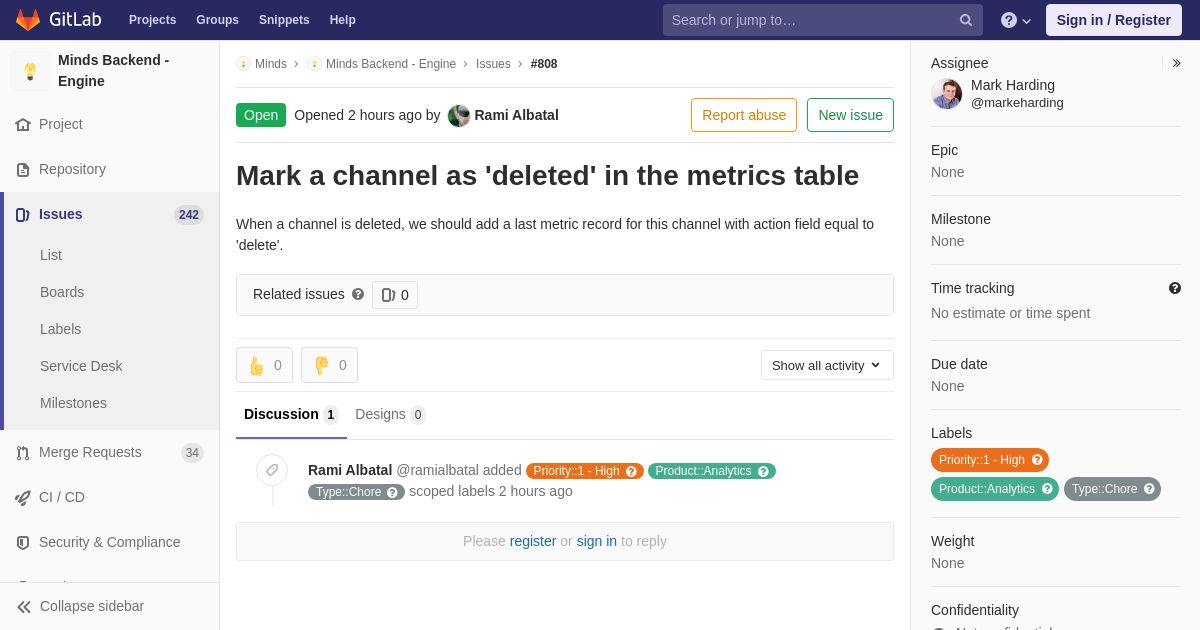The height and width of the screenshot is (630, 1200).
Task: Collapse the right sidebar with double chevron
Action: (x=1176, y=63)
